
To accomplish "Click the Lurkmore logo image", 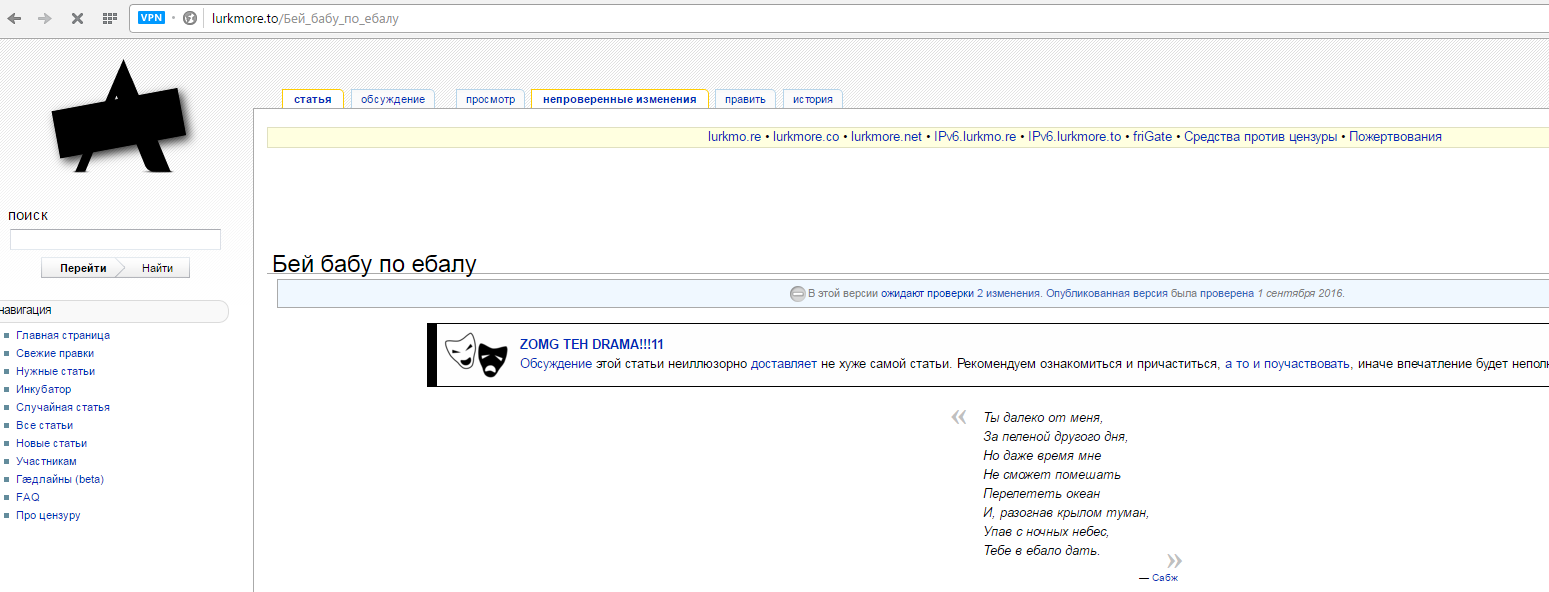I will pos(120,118).
